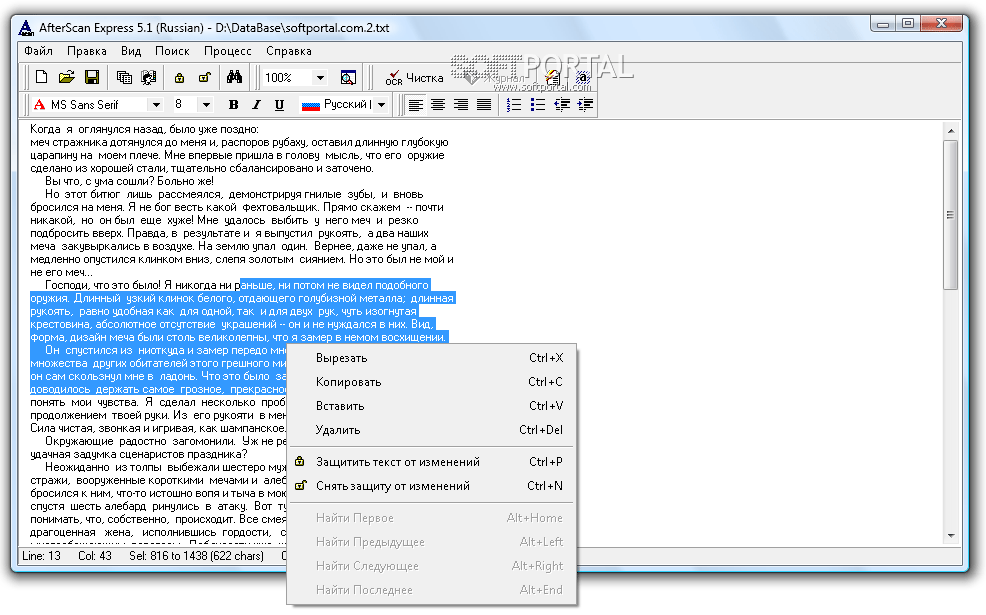Open the Русский language dropdown
This screenshot has height=615, width=986.
[381, 104]
